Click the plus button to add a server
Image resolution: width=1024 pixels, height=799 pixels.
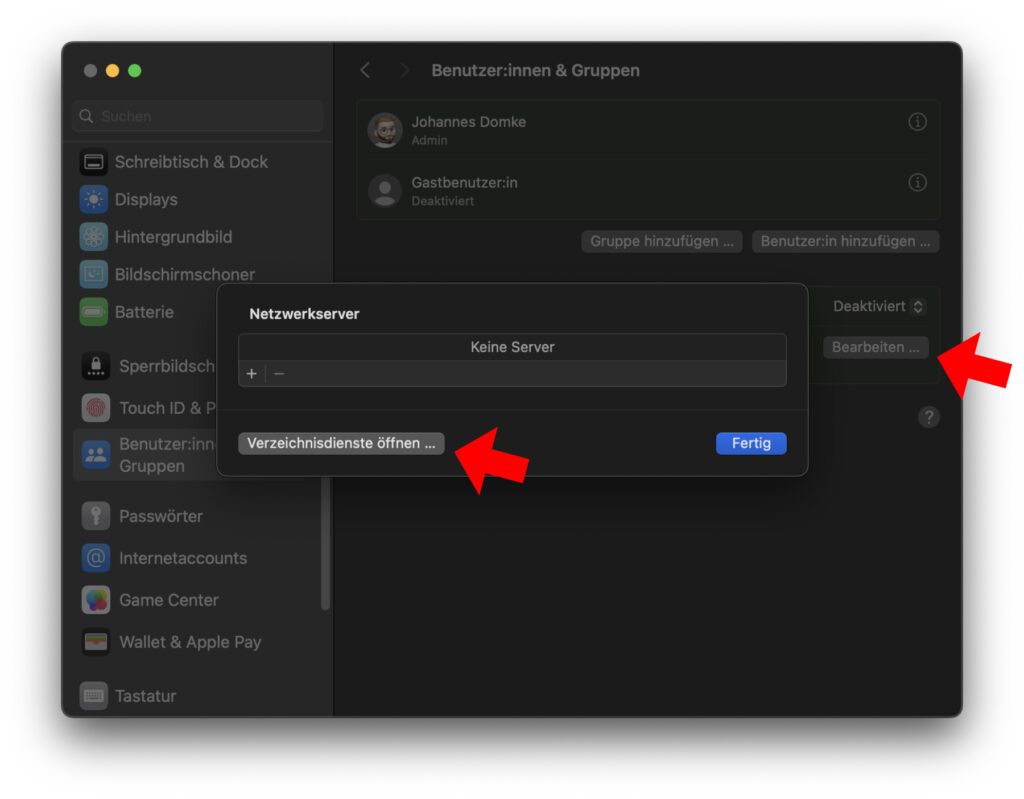[x=251, y=374]
